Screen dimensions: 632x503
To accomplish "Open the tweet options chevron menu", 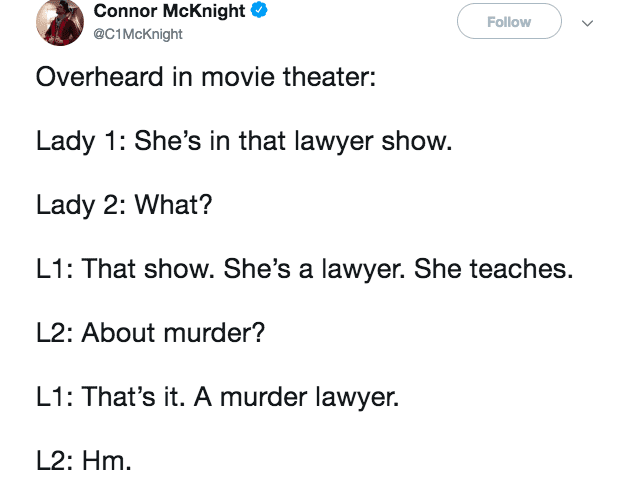I will coord(587,22).
